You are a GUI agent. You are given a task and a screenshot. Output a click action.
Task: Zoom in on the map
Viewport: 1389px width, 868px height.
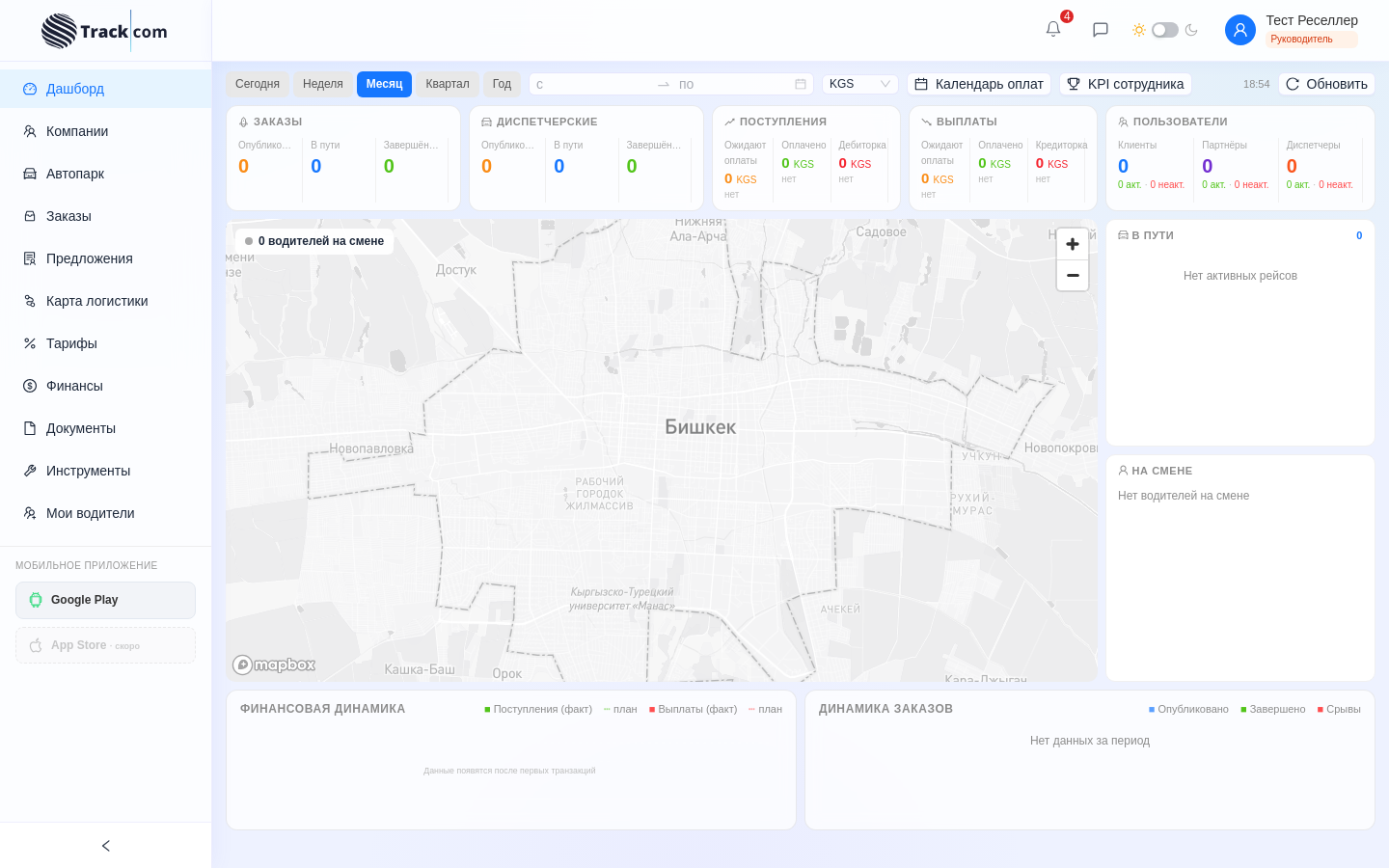pos(1073,244)
